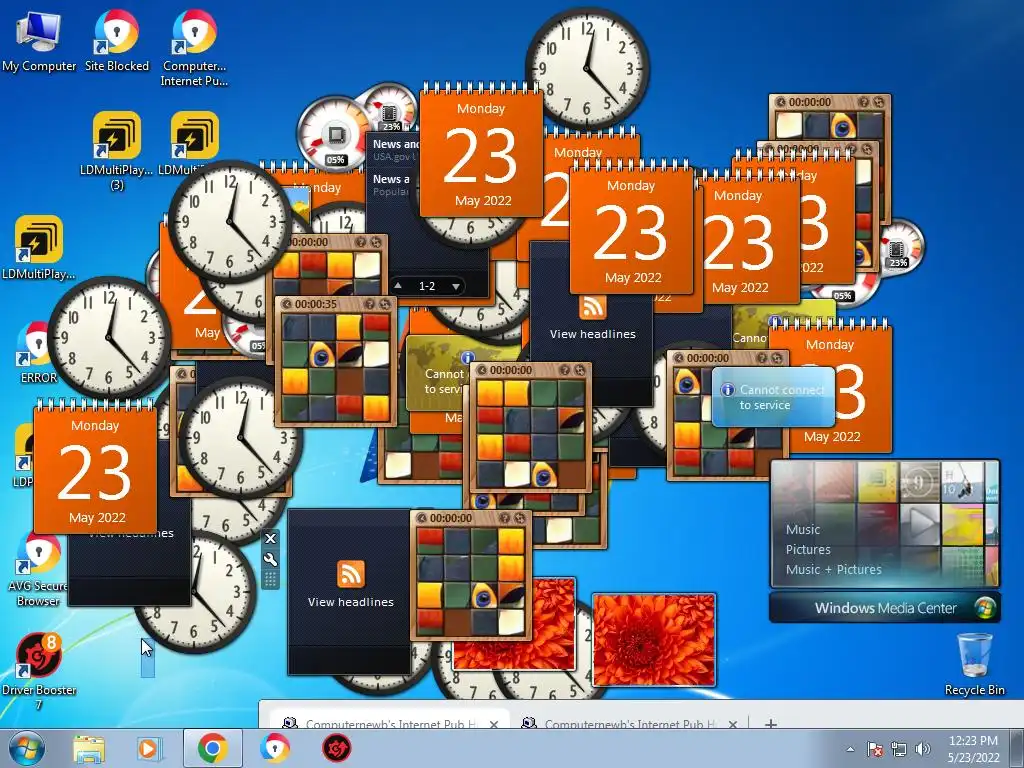Switch to the active Computernewb's Internet Pub tab
The width and height of the screenshot is (1024, 768).
(389, 719)
